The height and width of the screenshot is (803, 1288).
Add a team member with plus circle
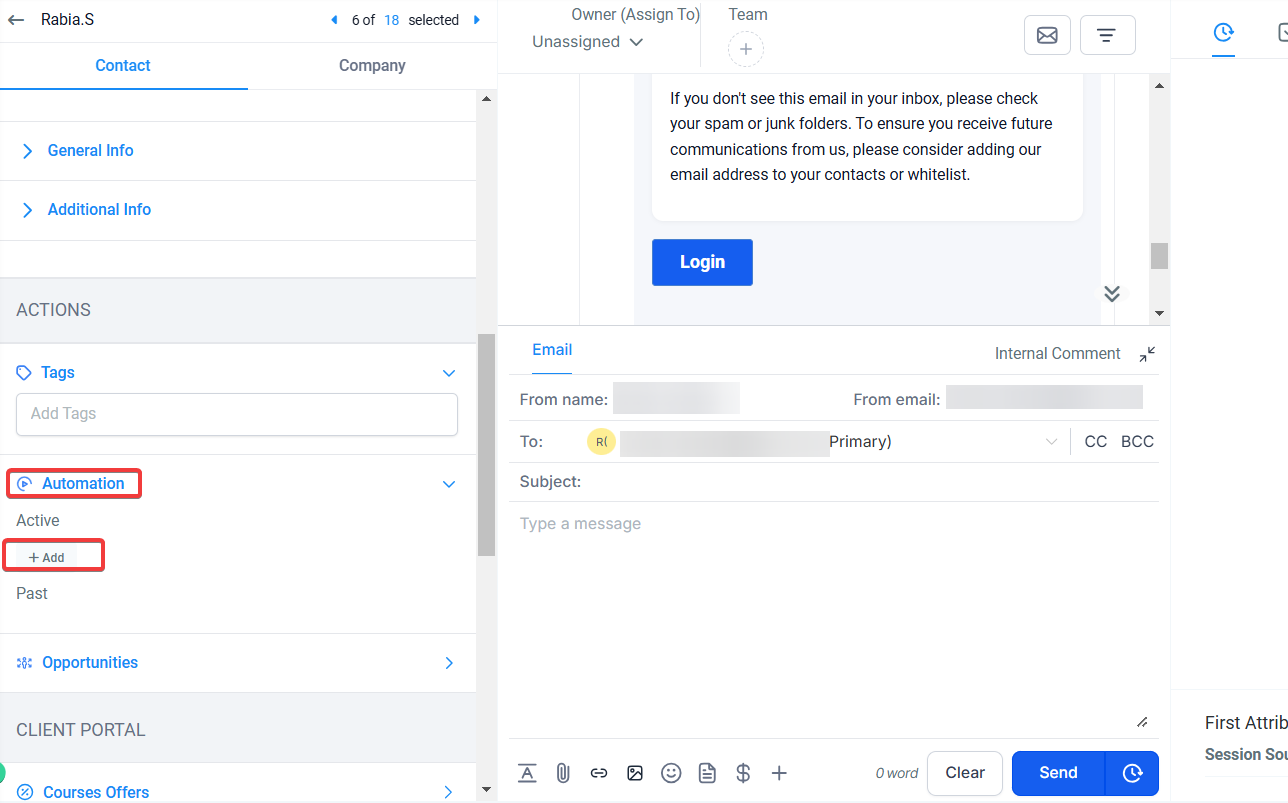[x=746, y=49]
